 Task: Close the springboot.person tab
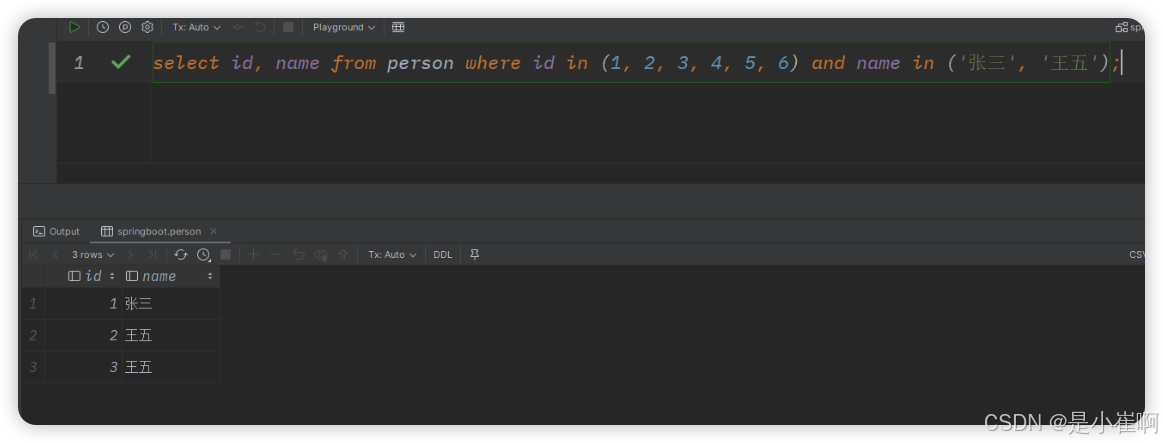coord(214,232)
